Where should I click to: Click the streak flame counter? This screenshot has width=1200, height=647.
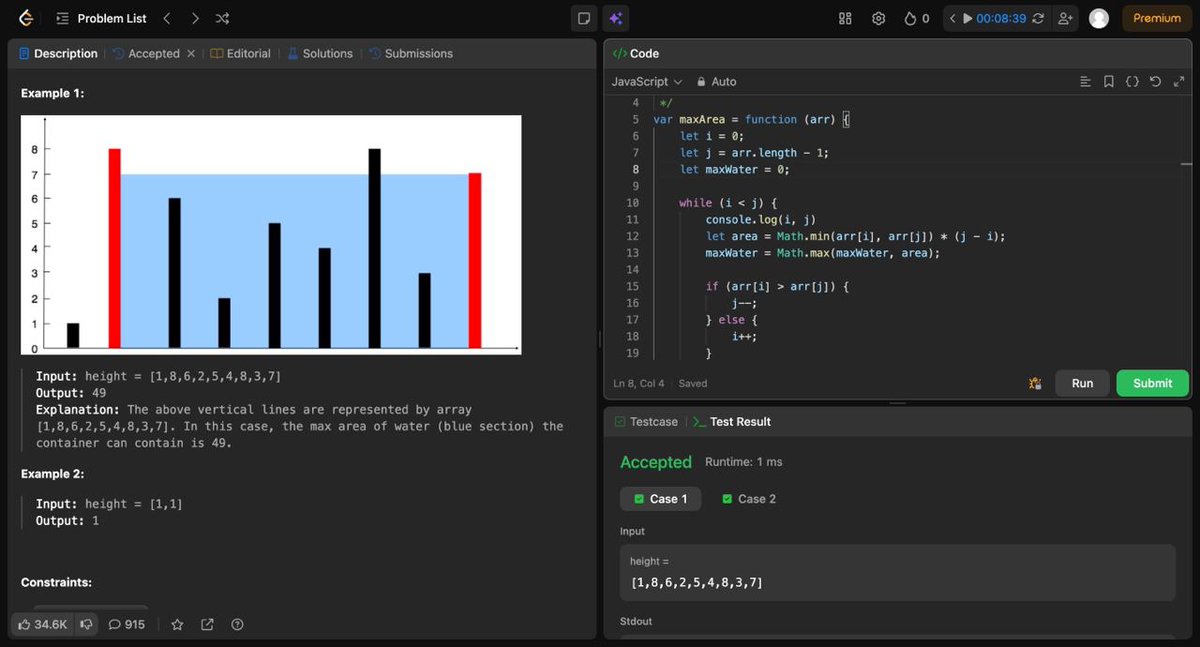917,18
